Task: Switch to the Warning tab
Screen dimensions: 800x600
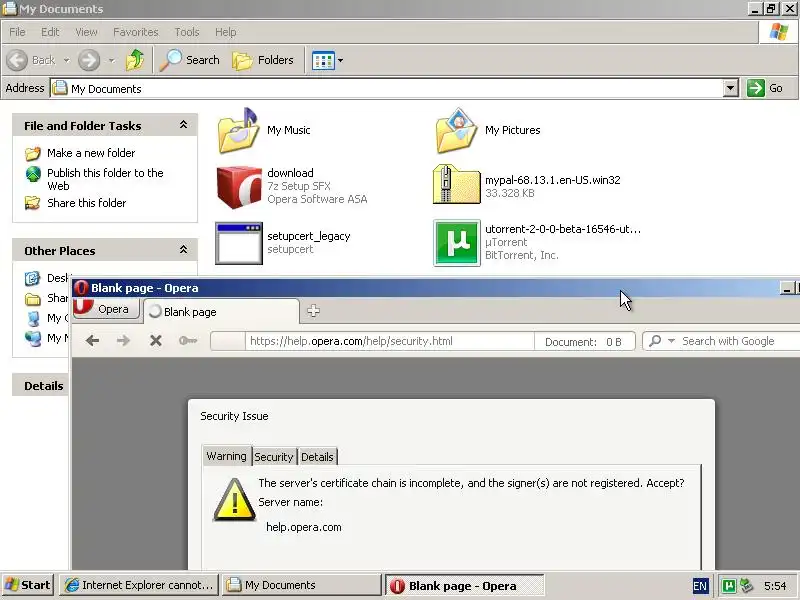Action: pyautogui.click(x=227, y=456)
